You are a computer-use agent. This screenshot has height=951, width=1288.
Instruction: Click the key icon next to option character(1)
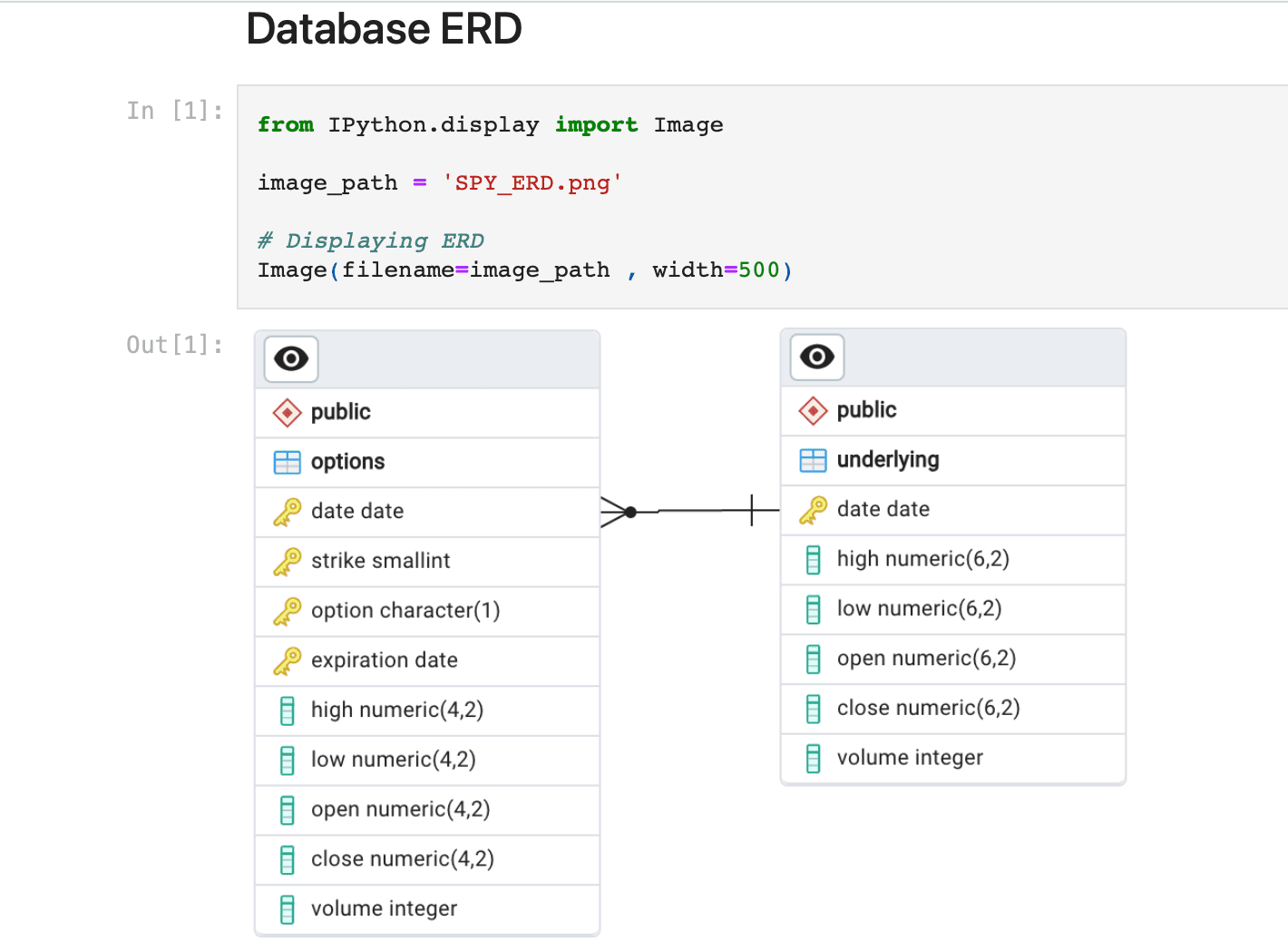(x=288, y=612)
